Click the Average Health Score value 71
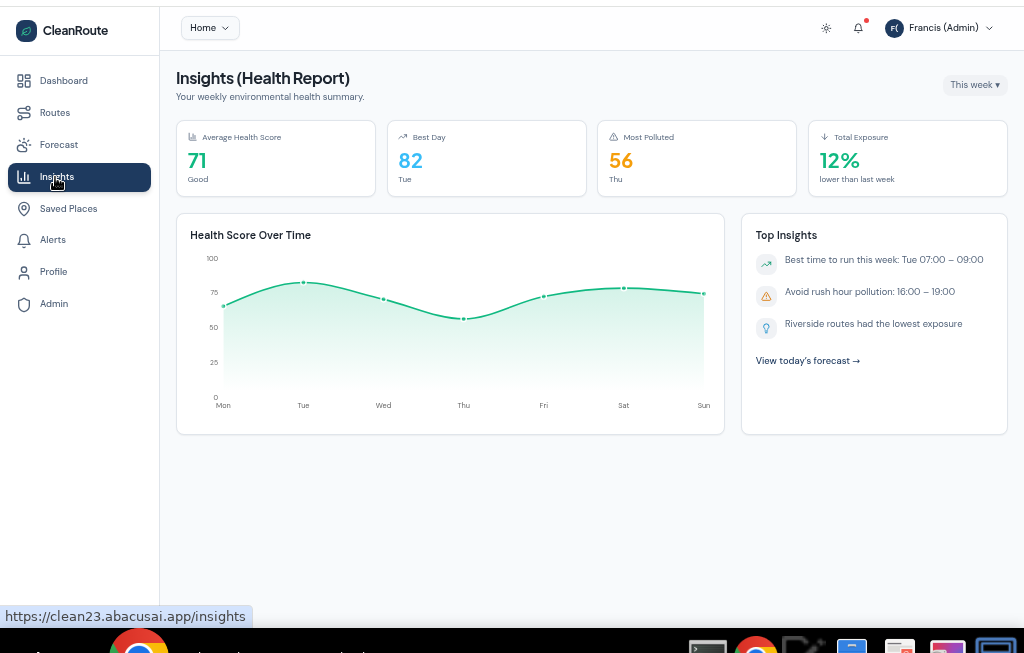Image resolution: width=1024 pixels, height=653 pixels. tap(197, 161)
